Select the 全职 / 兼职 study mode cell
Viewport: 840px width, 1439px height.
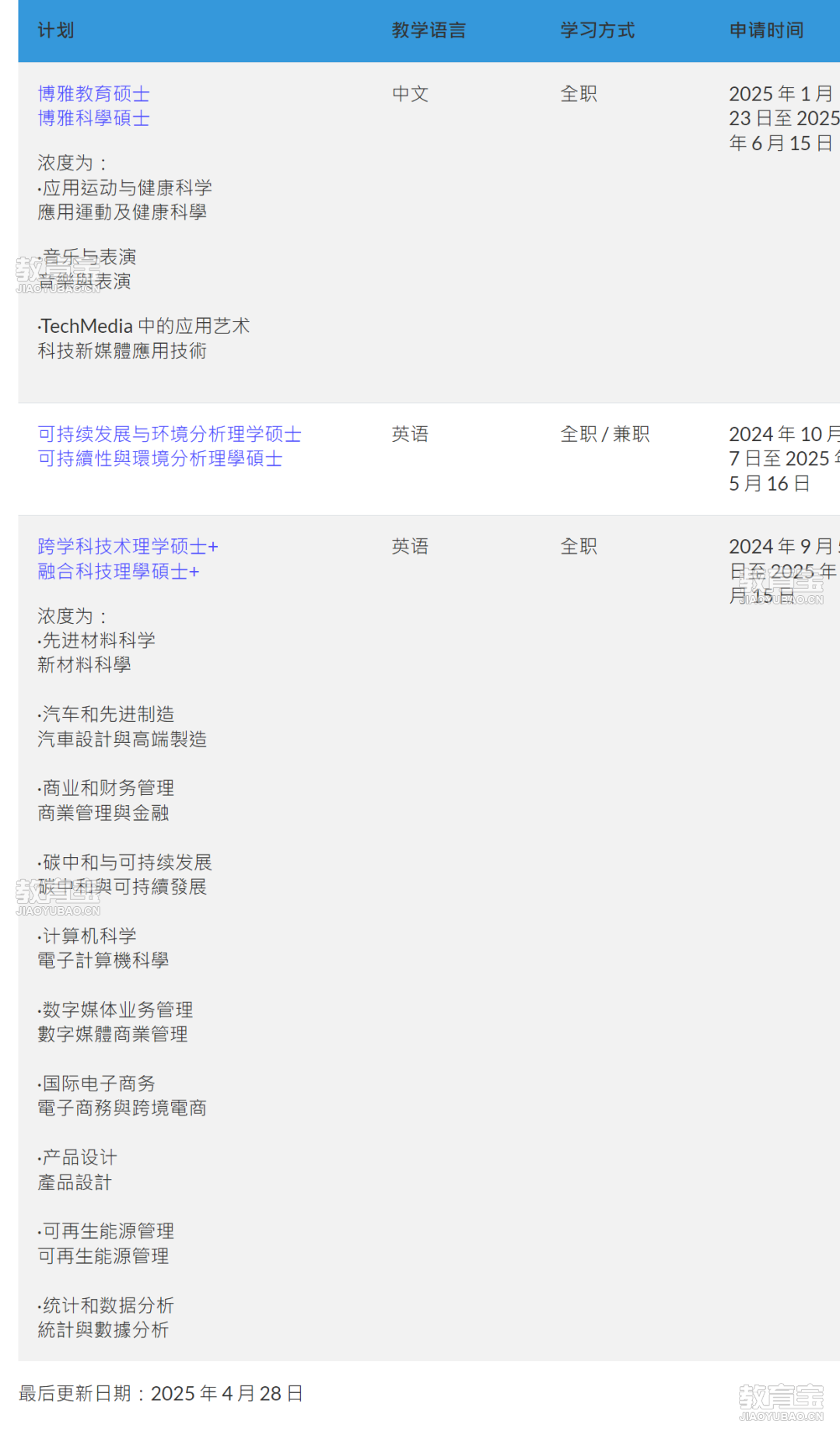click(605, 434)
